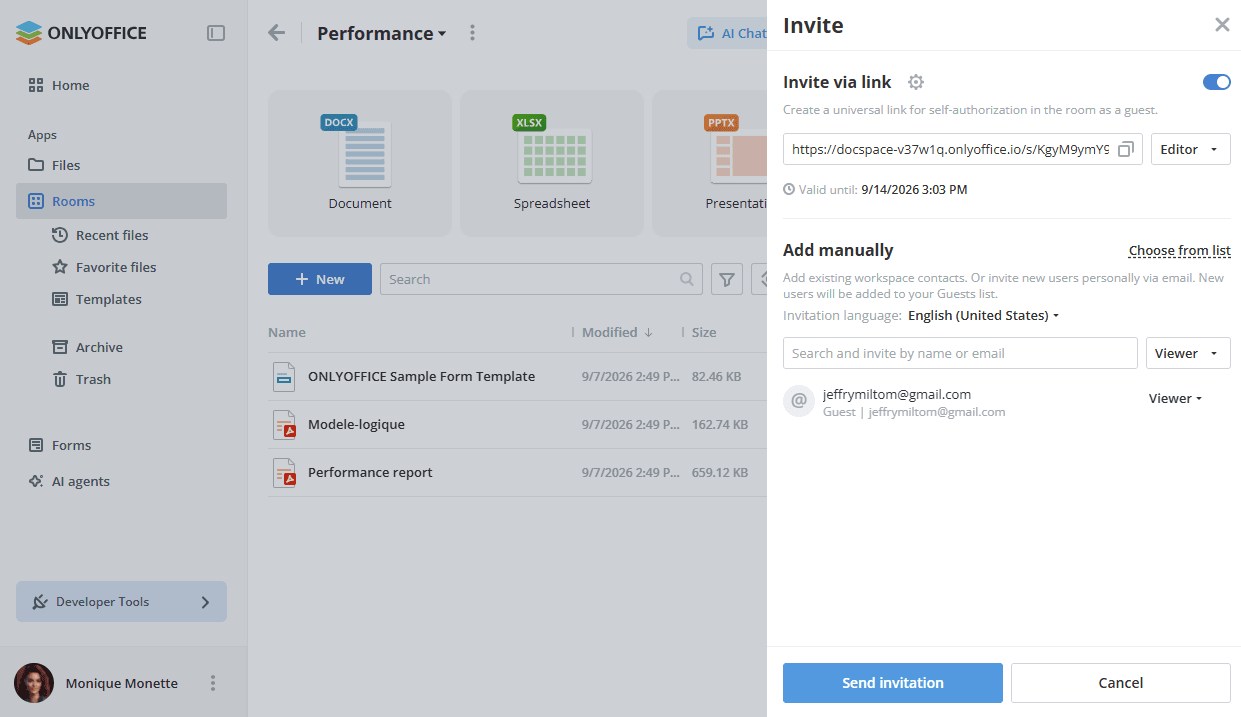Go to Templates in sidebar
Image resolution: width=1241 pixels, height=717 pixels.
click(109, 299)
